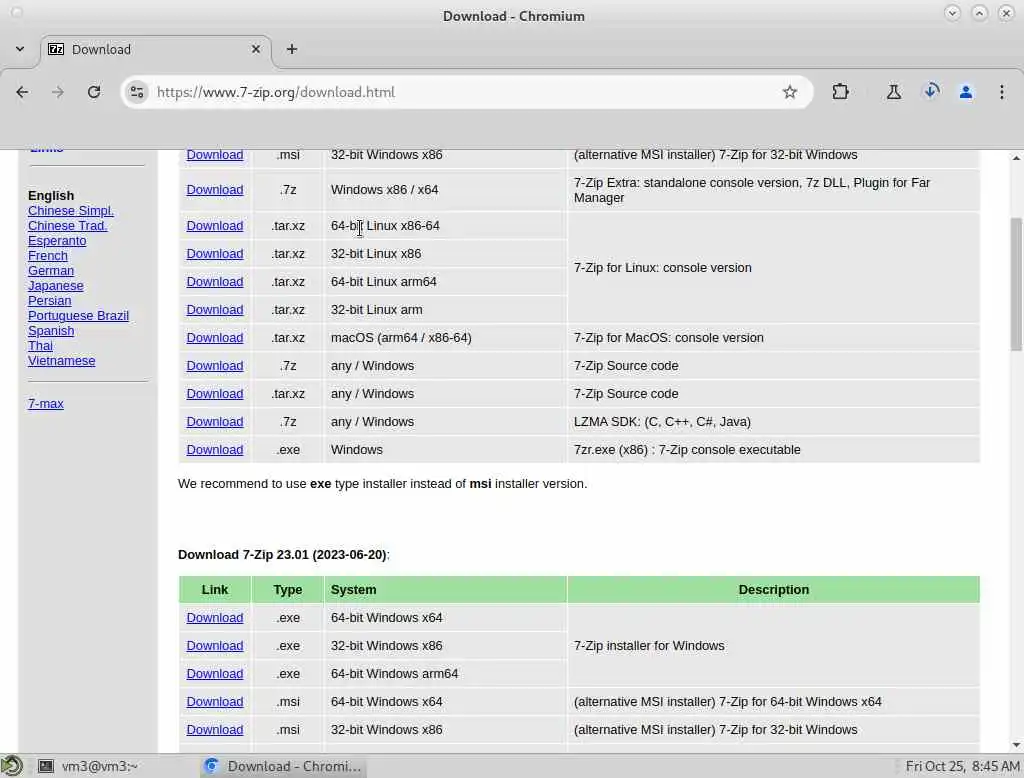The height and width of the screenshot is (778, 1024).
Task: Click the scrollbar down arrow
Action: coord(1016,745)
